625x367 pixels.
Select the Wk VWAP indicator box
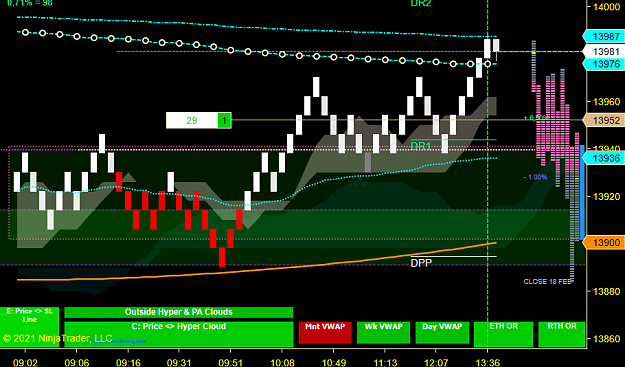pyautogui.click(x=383, y=333)
